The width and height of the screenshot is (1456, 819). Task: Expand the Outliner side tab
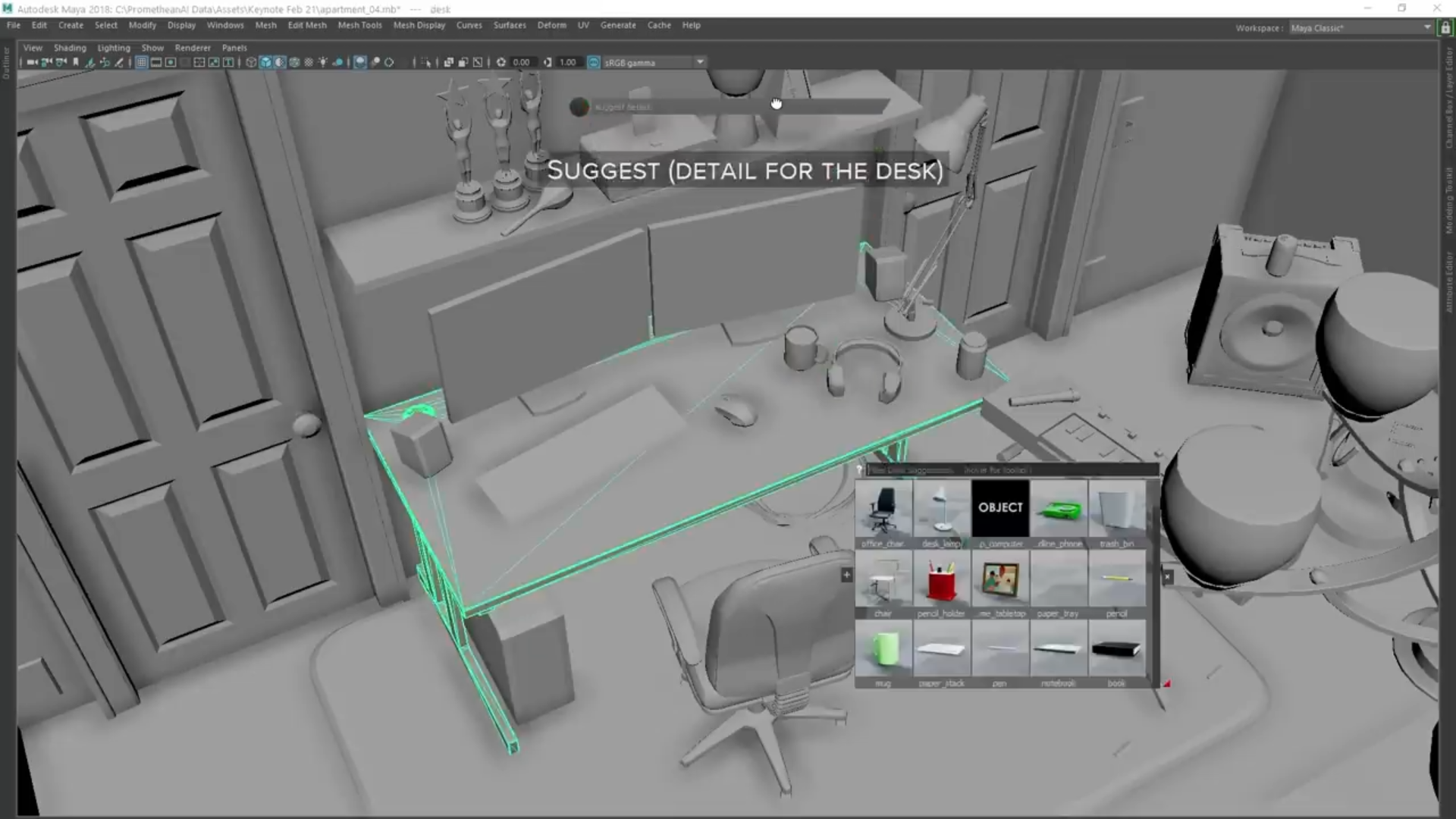[6, 62]
